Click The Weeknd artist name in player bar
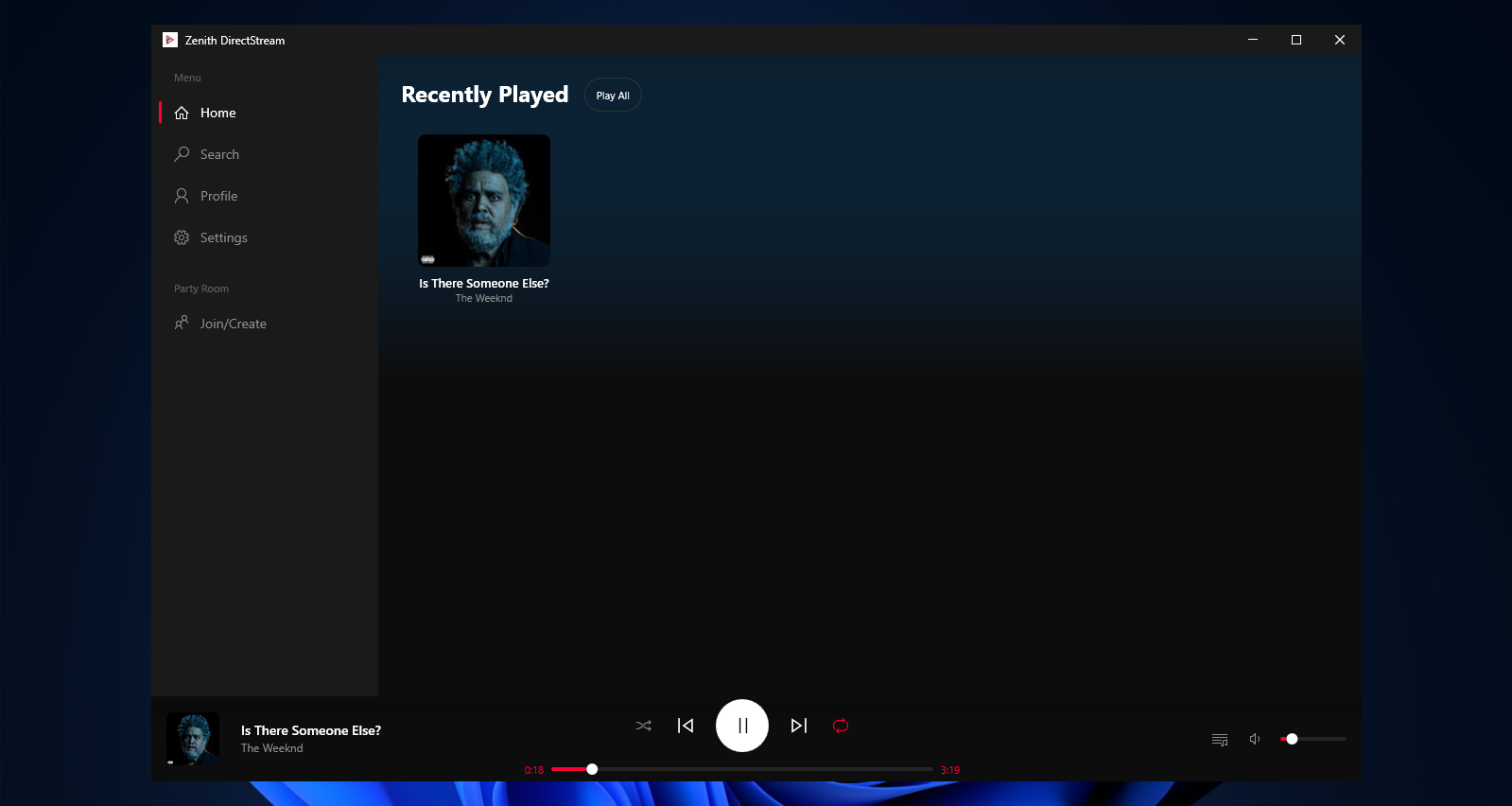 coord(272,748)
